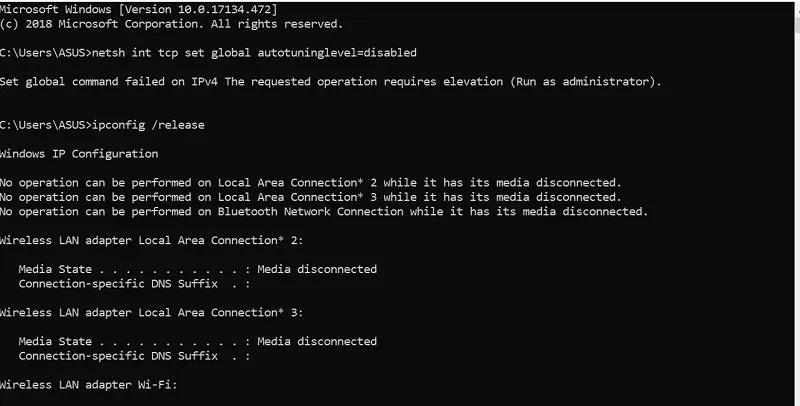Click the Local Area Connection* 3 disconnected message
This screenshot has width=800, height=406.
(x=311, y=197)
